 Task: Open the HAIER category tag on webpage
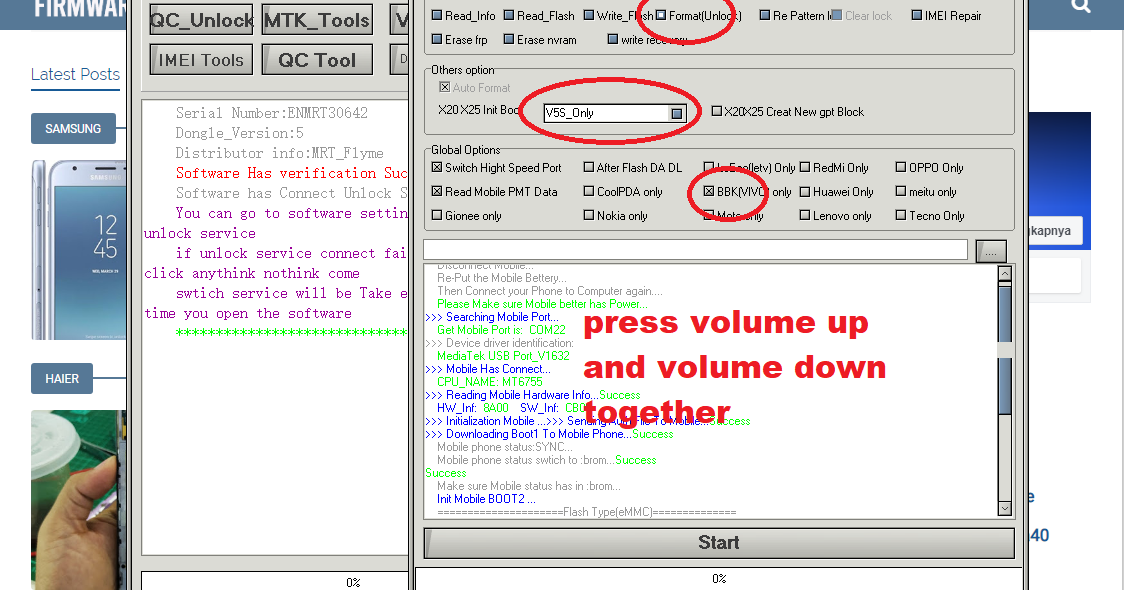click(x=62, y=379)
